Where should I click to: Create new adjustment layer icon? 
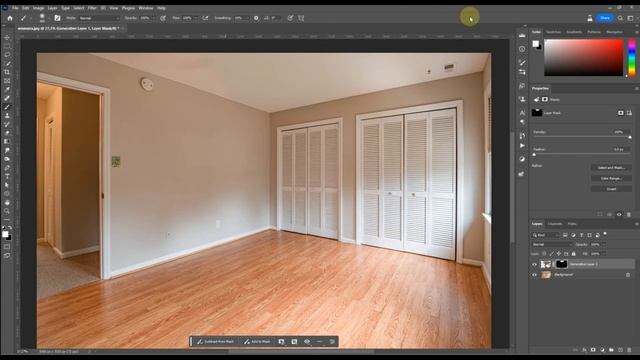tap(602, 350)
